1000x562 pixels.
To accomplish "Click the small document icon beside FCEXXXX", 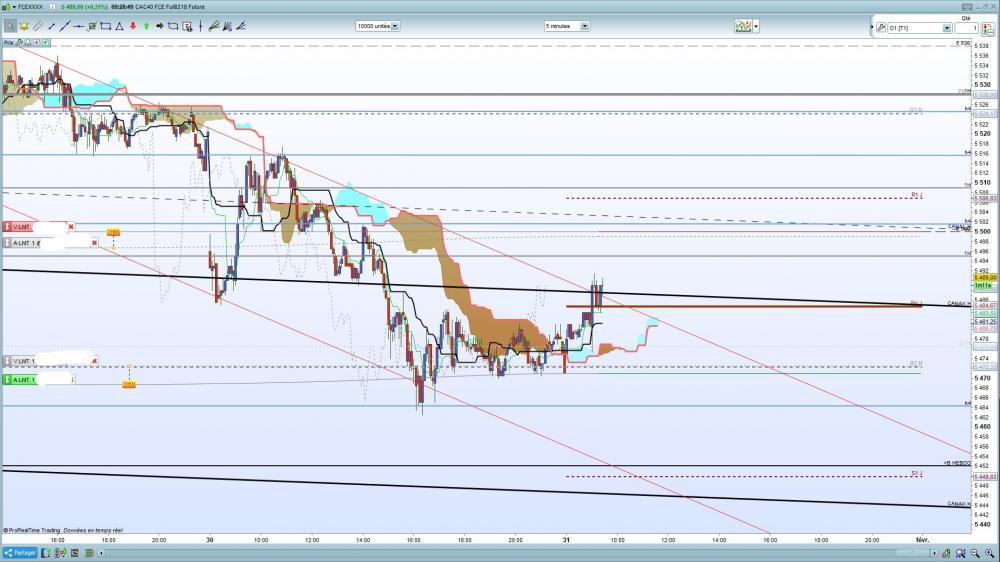I will 52,7.
